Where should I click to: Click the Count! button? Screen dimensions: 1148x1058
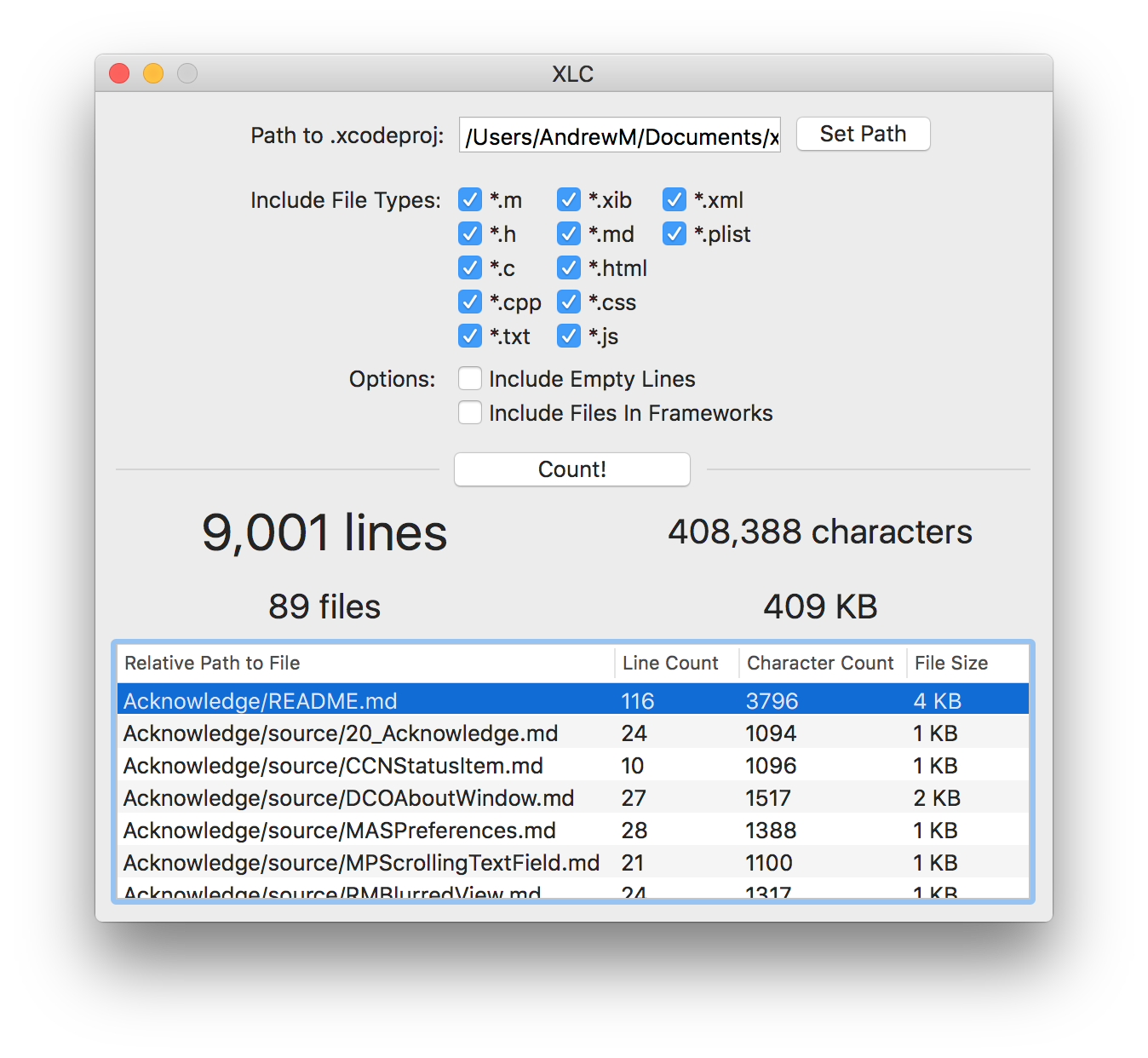pos(572,469)
